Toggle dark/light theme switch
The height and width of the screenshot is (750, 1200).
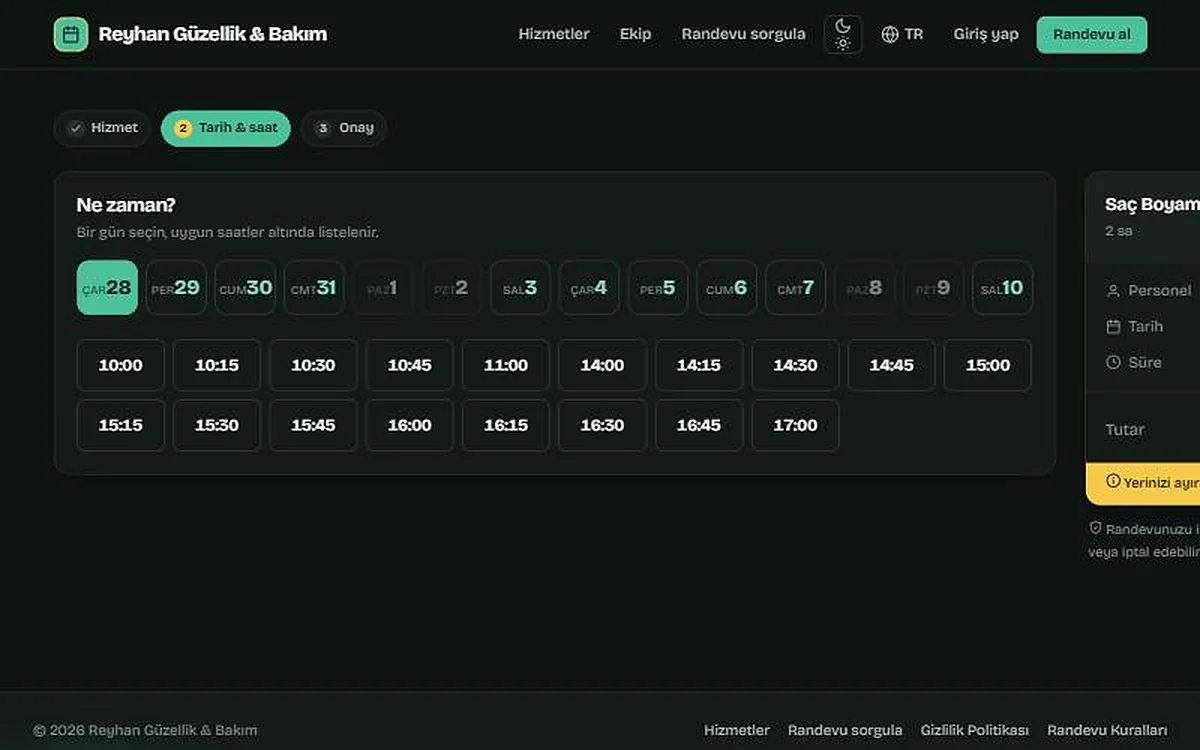[x=843, y=34]
